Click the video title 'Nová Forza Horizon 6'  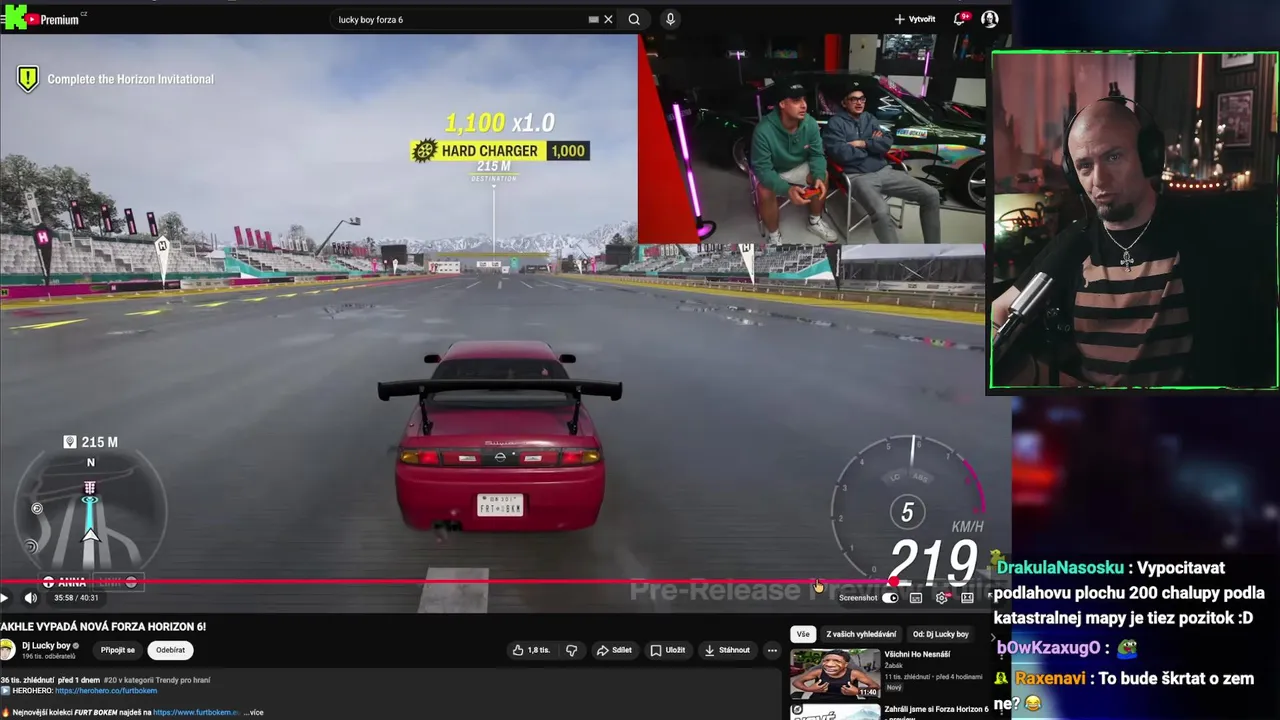tap(103, 626)
